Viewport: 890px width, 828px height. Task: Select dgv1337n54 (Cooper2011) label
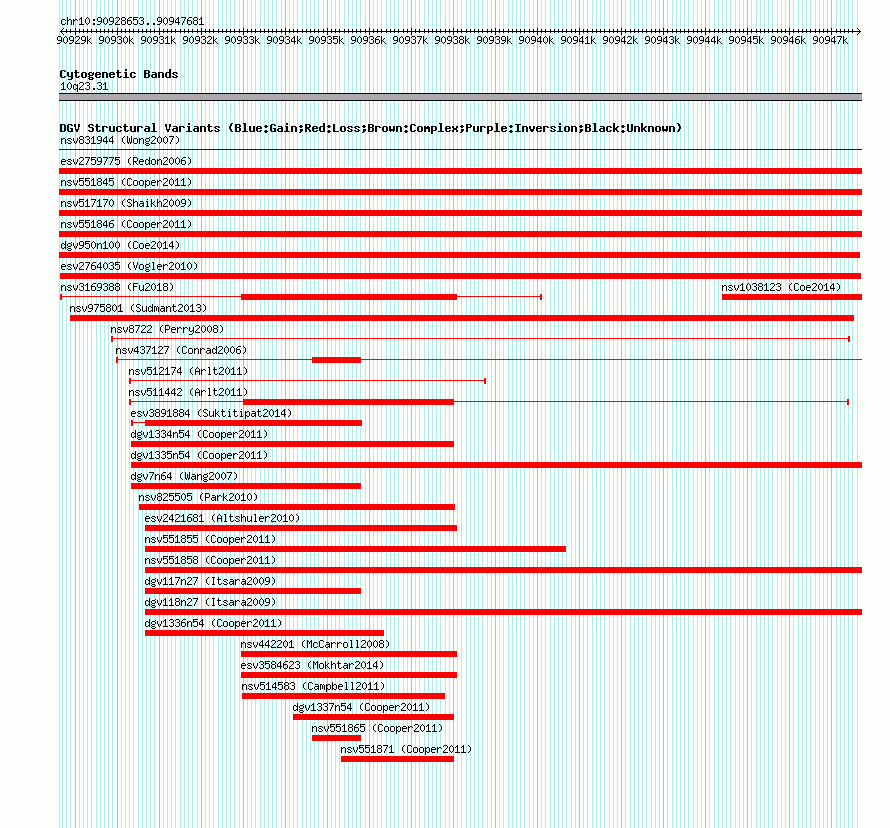click(361, 707)
